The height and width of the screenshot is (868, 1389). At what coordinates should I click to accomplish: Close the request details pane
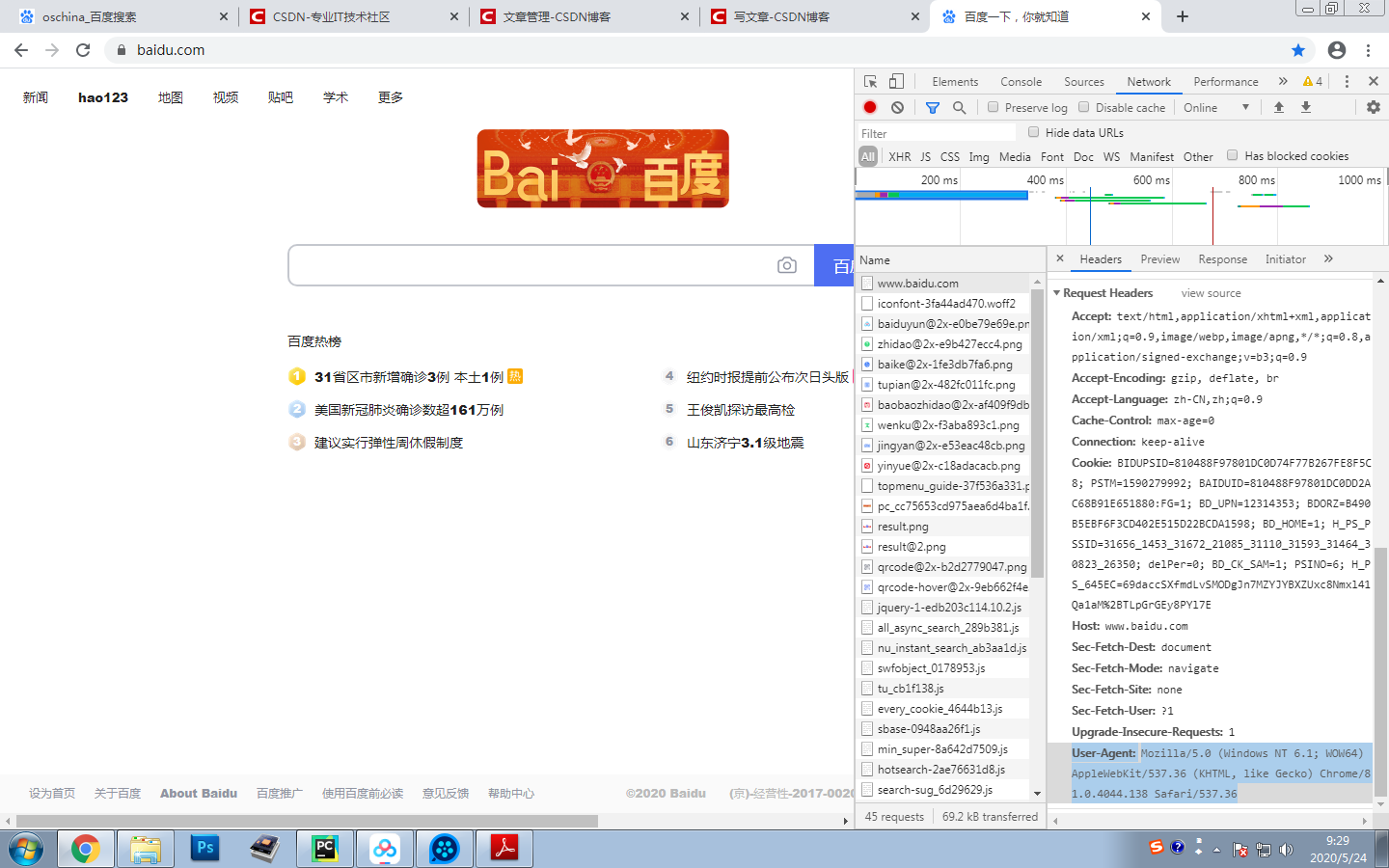pyautogui.click(x=1060, y=258)
